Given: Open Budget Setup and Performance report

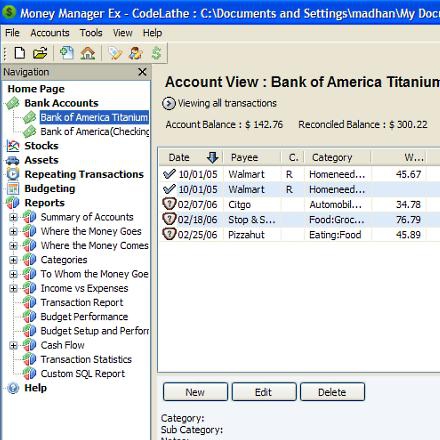Looking at the screenshot, I should tap(95, 331).
